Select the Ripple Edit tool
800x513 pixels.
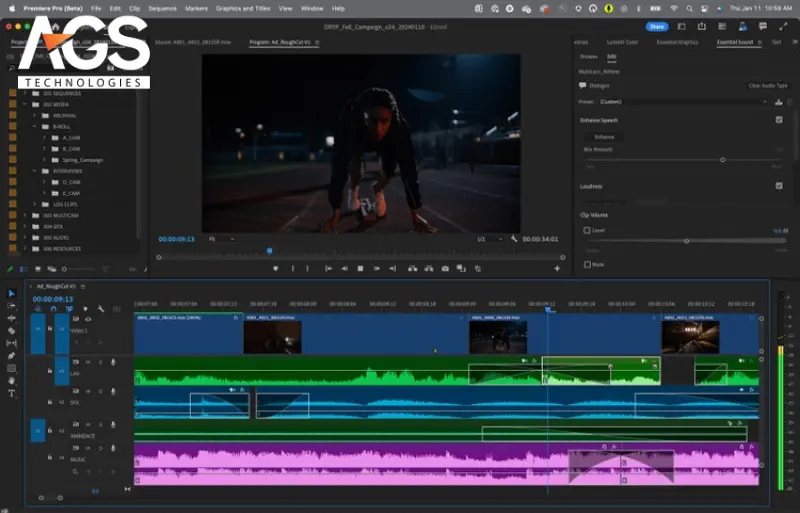click(12, 318)
